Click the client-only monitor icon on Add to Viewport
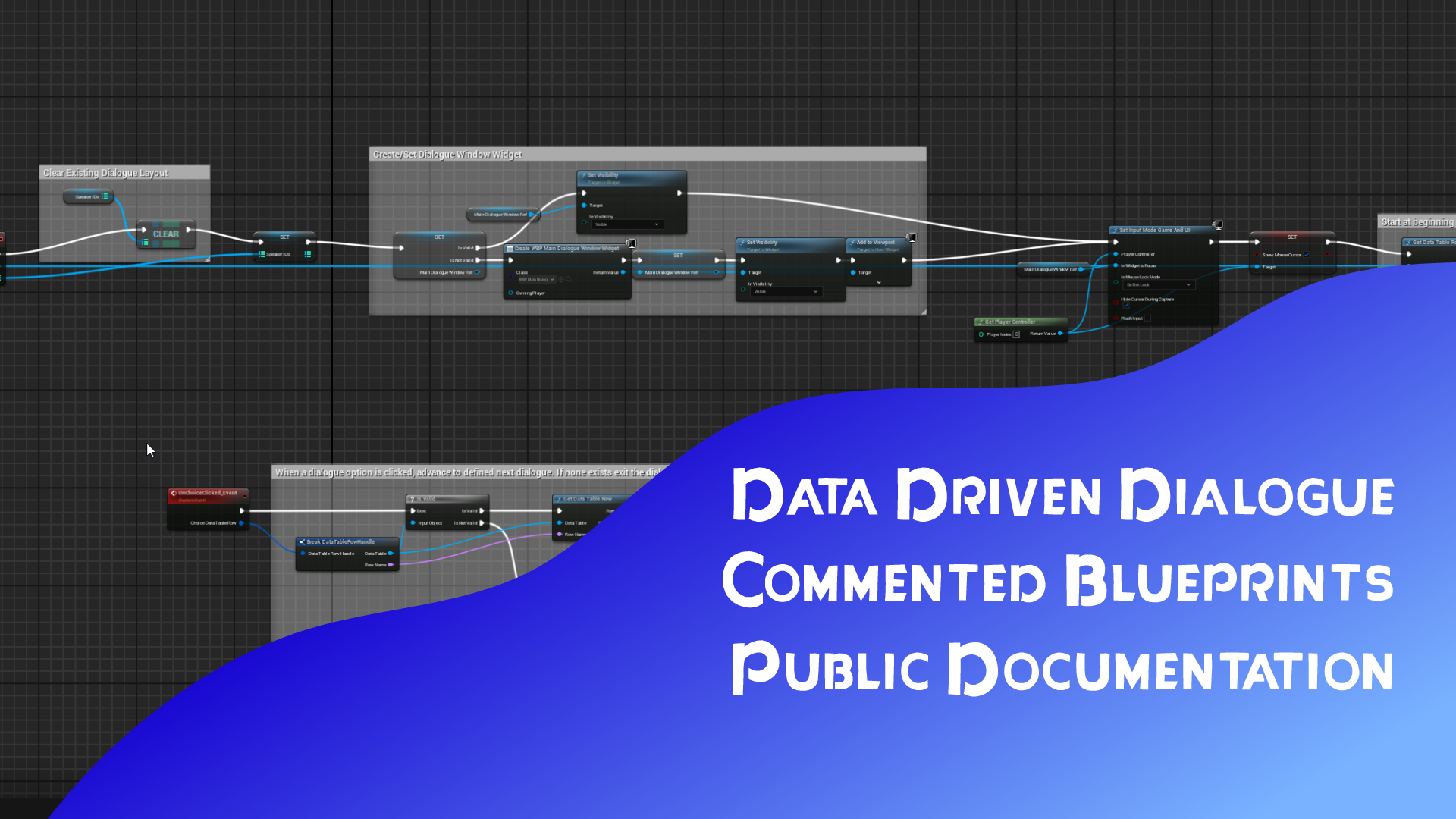This screenshot has width=1456, height=819. tap(912, 237)
